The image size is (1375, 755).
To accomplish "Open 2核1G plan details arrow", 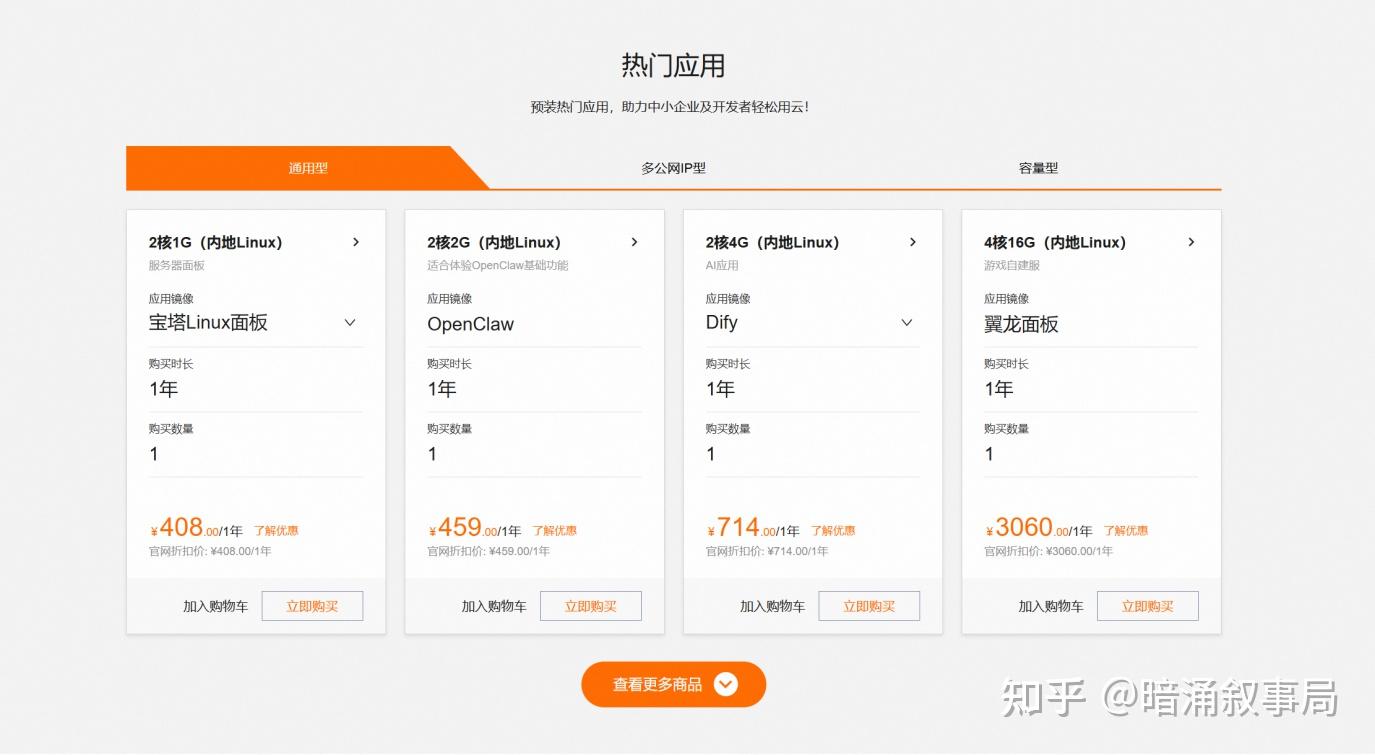I will click(x=356, y=242).
